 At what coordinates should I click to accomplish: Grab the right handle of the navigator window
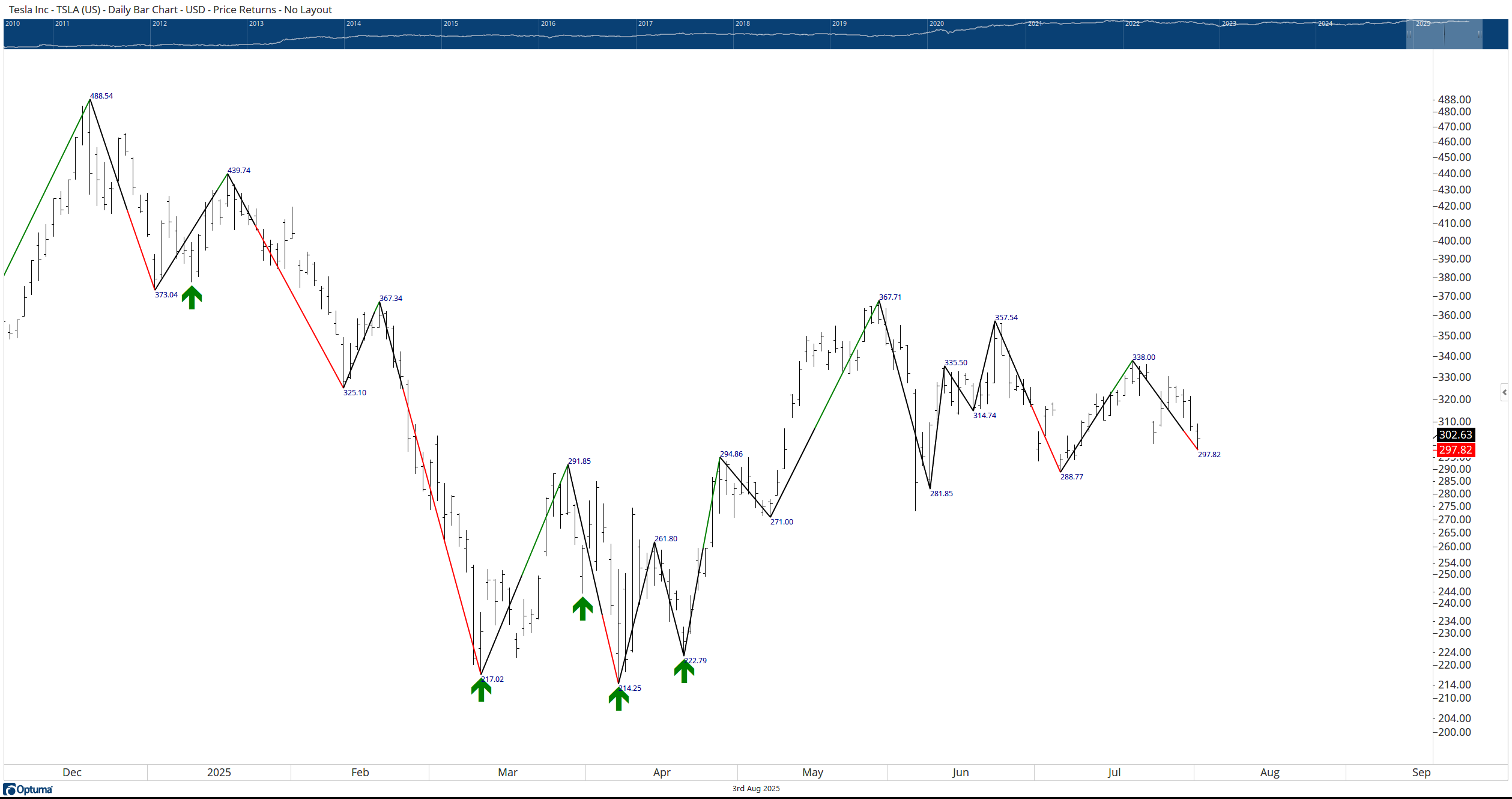tap(1480, 35)
